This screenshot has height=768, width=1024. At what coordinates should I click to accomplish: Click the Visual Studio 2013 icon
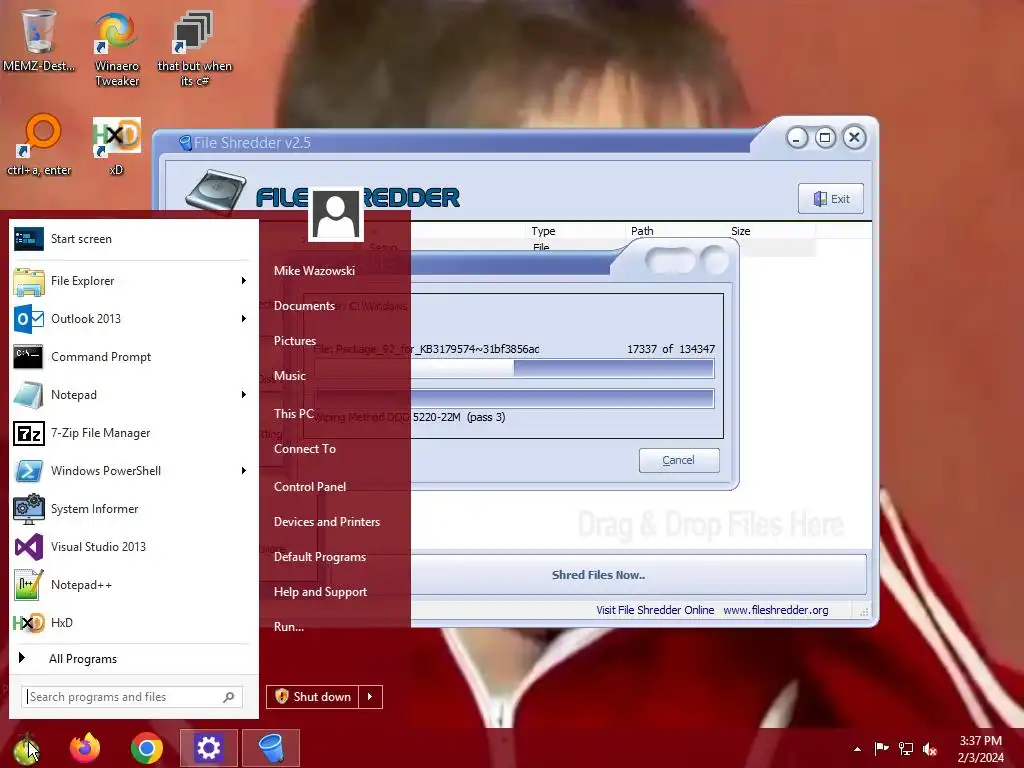point(29,547)
